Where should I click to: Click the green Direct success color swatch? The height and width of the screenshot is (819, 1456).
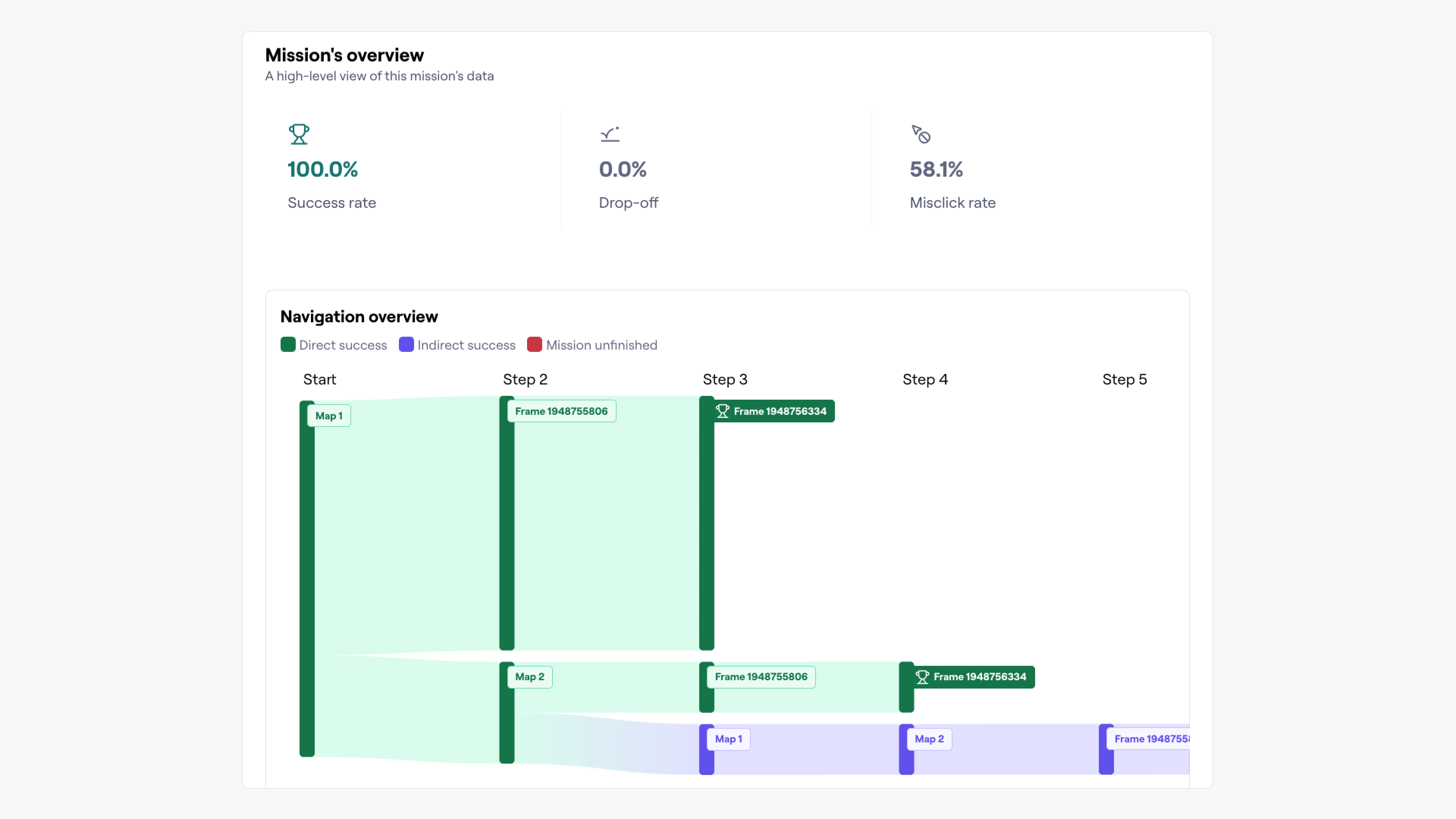coord(288,345)
